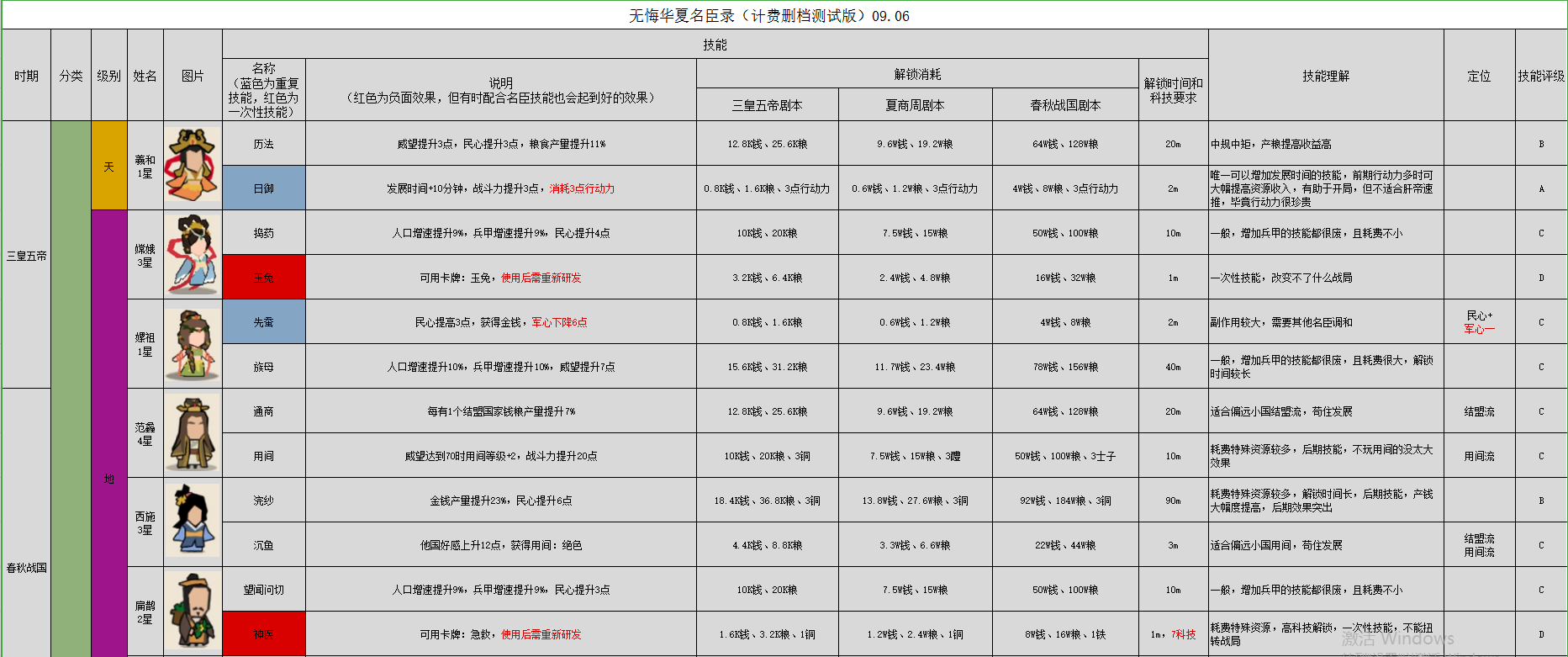Select cost cell 15.6K钱、31.2K粮

pos(768,367)
